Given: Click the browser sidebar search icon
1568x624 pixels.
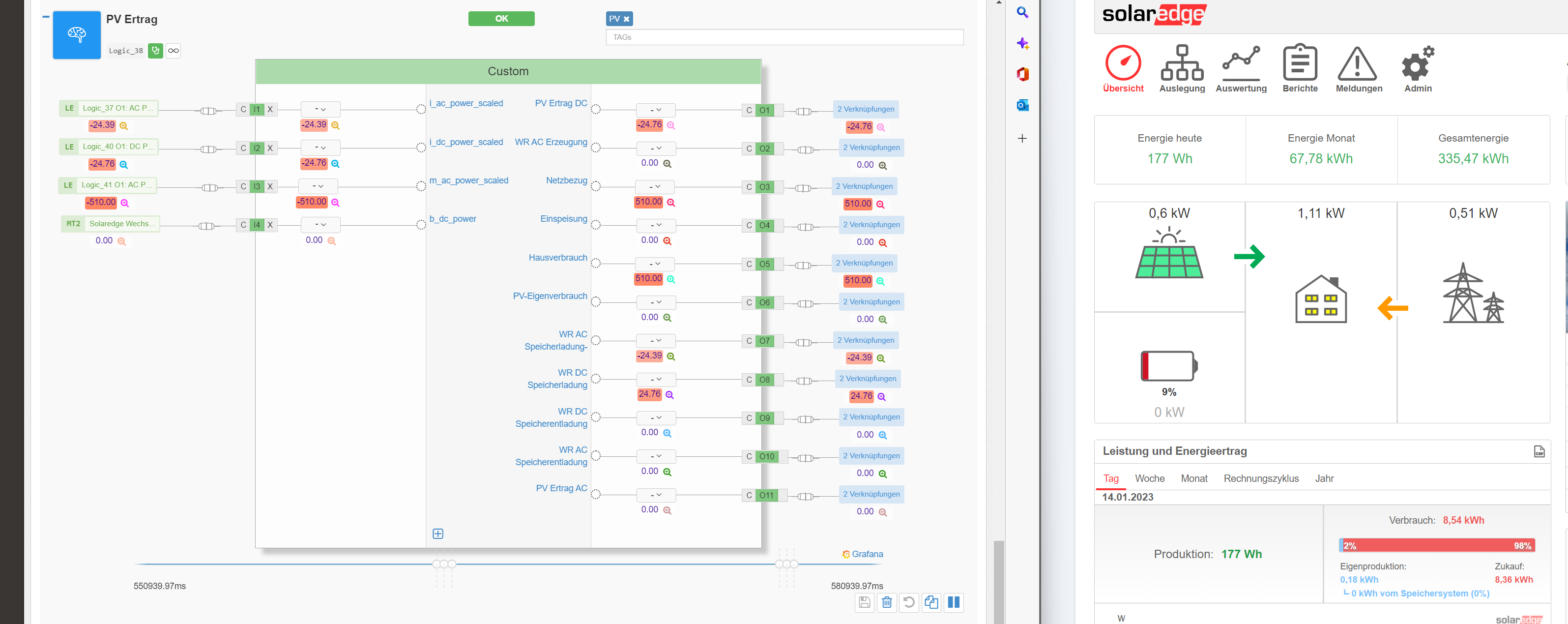Looking at the screenshot, I should tap(1022, 12).
